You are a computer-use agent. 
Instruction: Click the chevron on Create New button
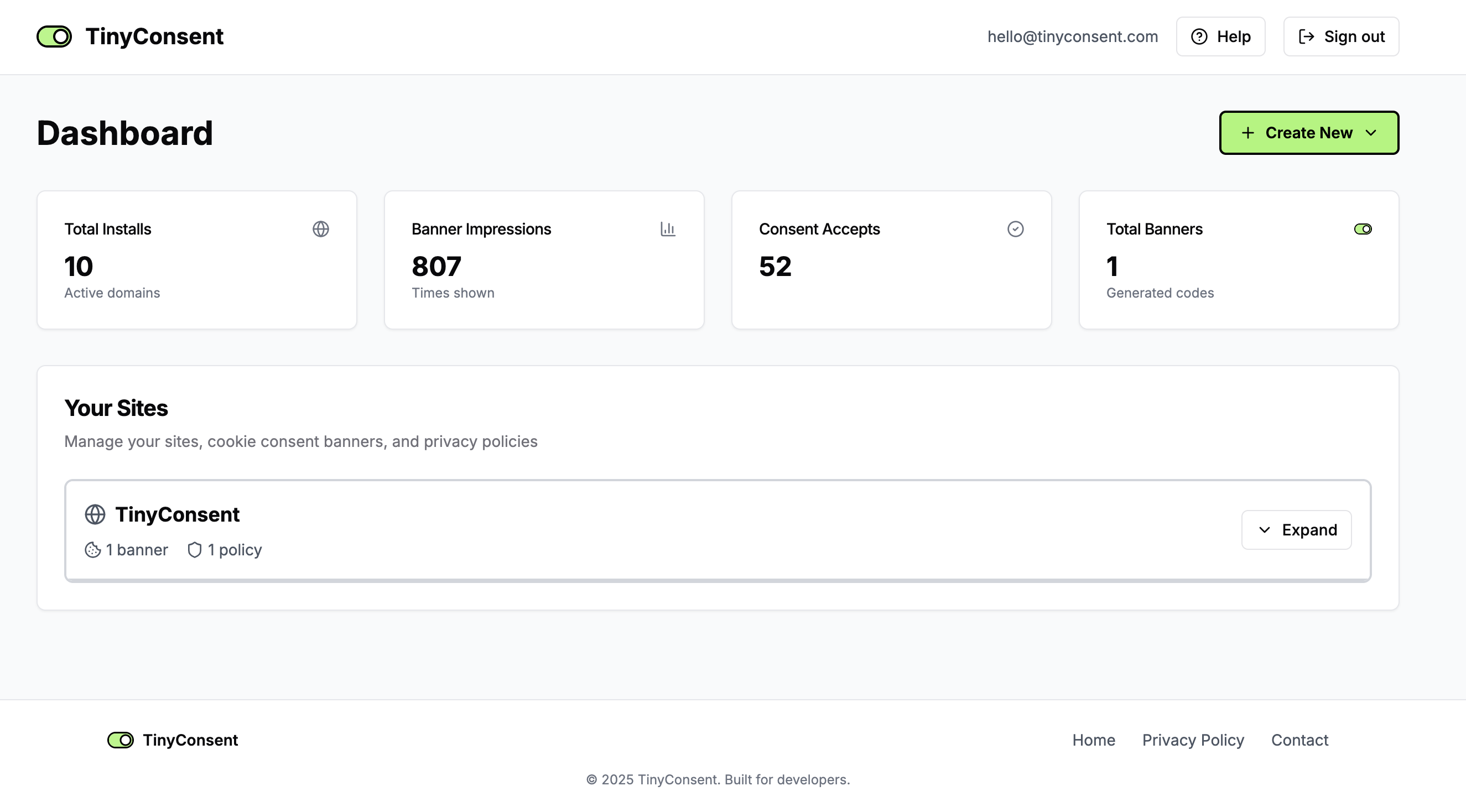click(x=1371, y=133)
